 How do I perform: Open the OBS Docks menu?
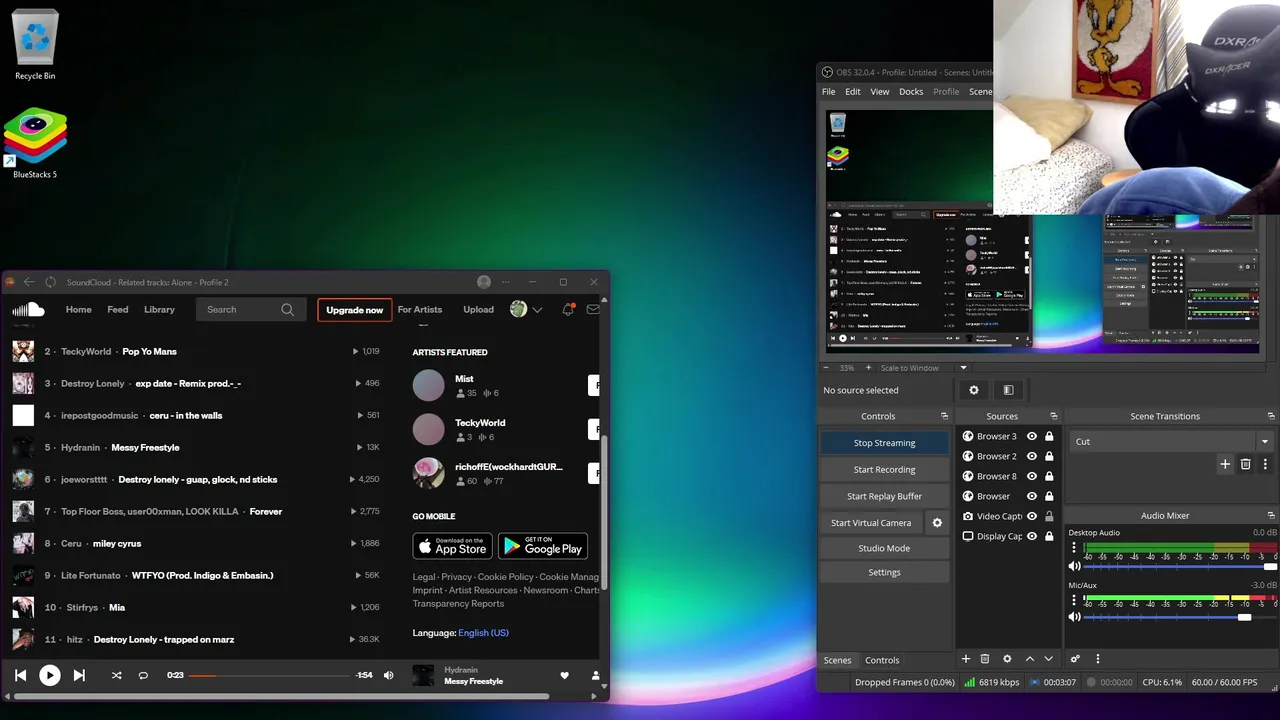pos(911,91)
